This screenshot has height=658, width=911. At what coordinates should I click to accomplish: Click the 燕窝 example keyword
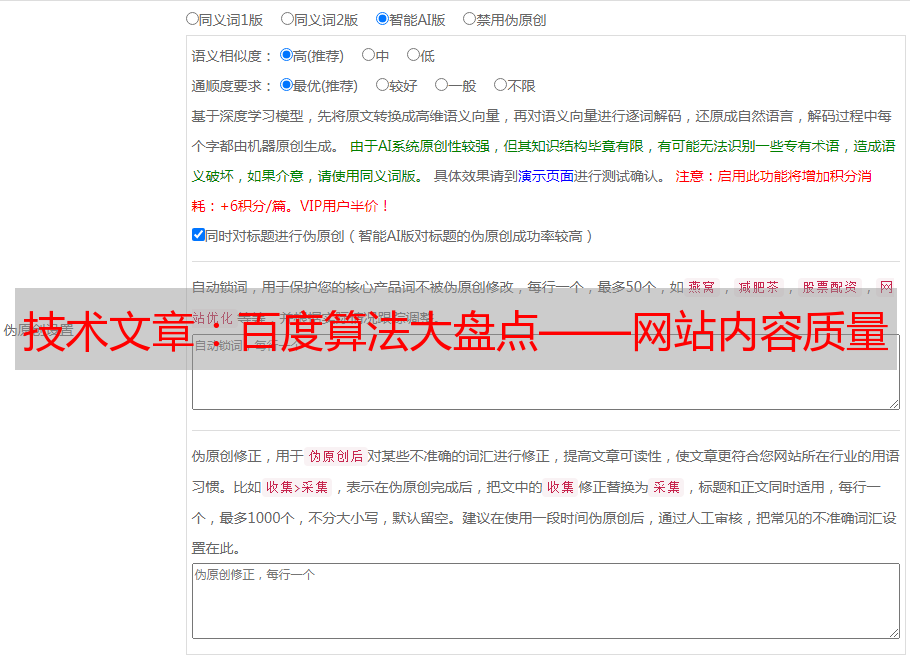coord(702,287)
